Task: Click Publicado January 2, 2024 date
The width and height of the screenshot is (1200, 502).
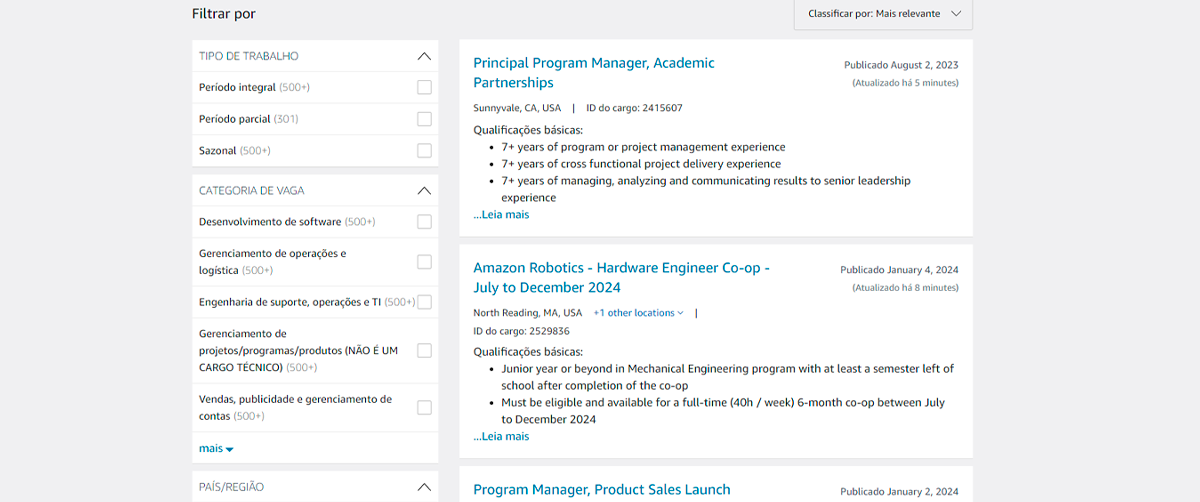Action: pyautogui.click(x=899, y=492)
